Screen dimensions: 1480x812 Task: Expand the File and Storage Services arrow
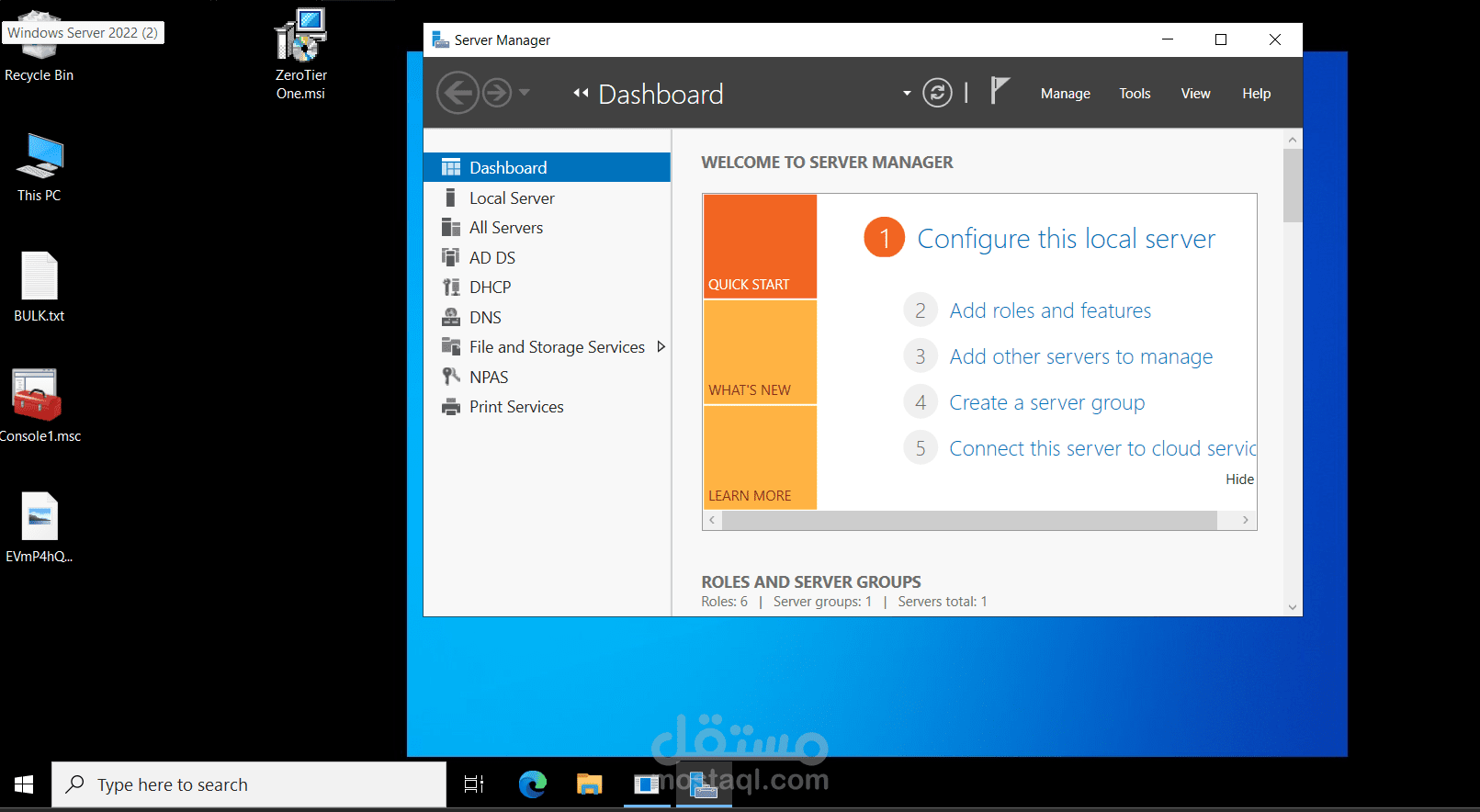661,346
